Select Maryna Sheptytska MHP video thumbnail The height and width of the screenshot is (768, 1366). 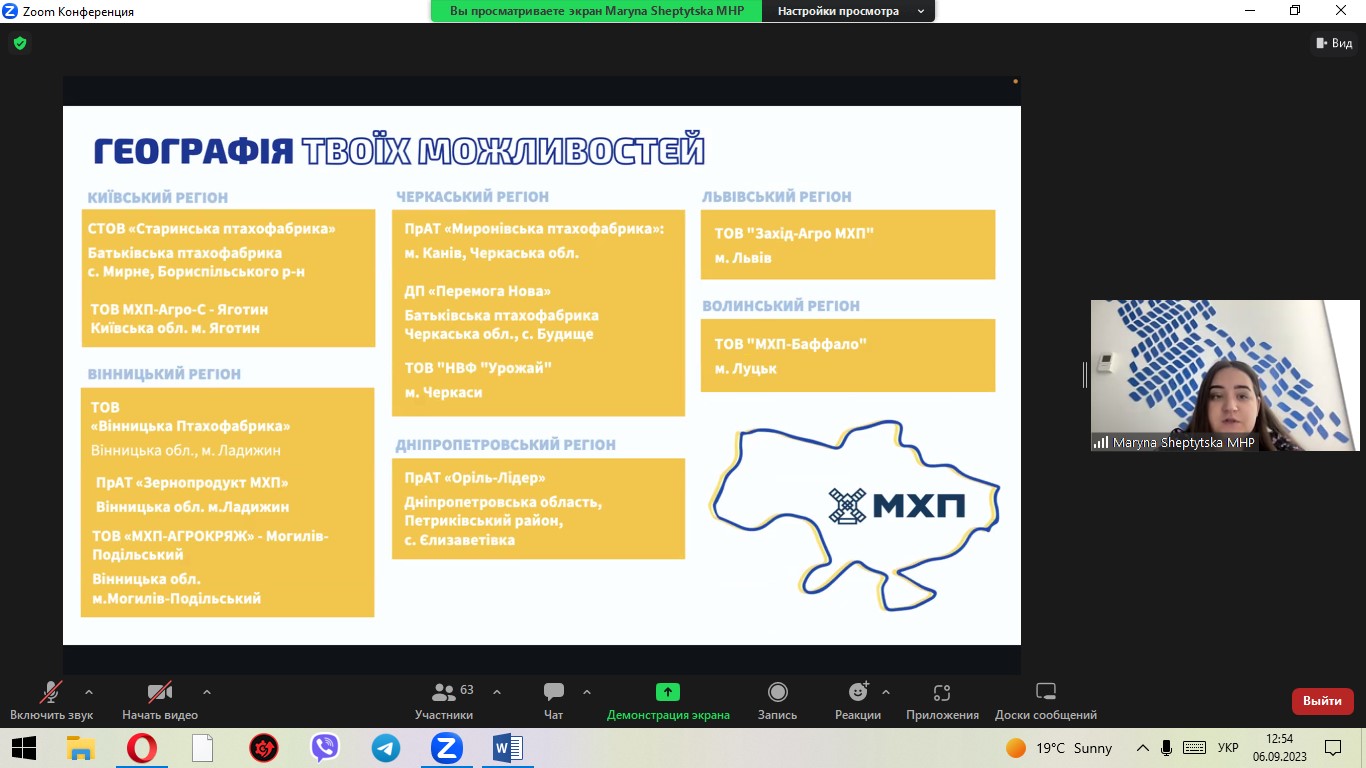pyautogui.click(x=1225, y=375)
